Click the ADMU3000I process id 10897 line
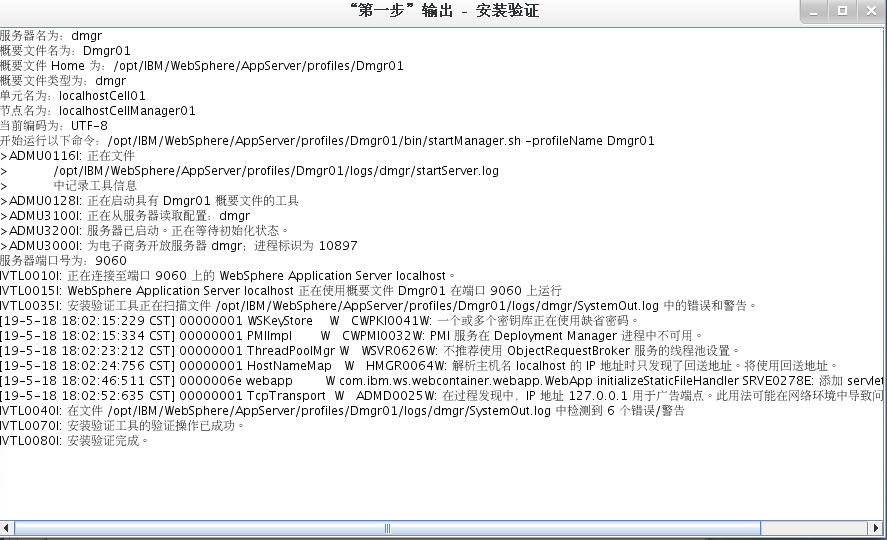This screenshot has width=887, height=540. [x=179, y=245]
